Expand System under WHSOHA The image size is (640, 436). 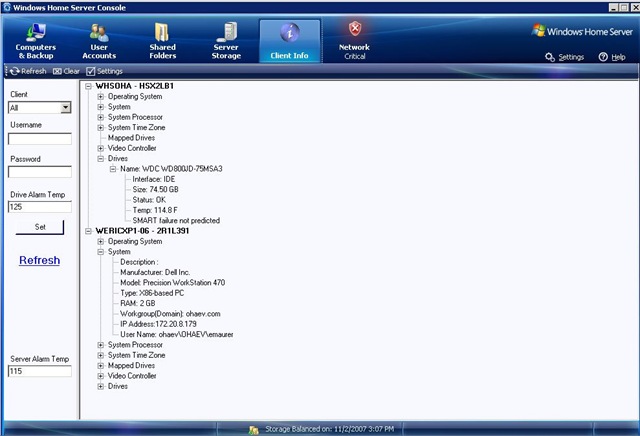100,107
